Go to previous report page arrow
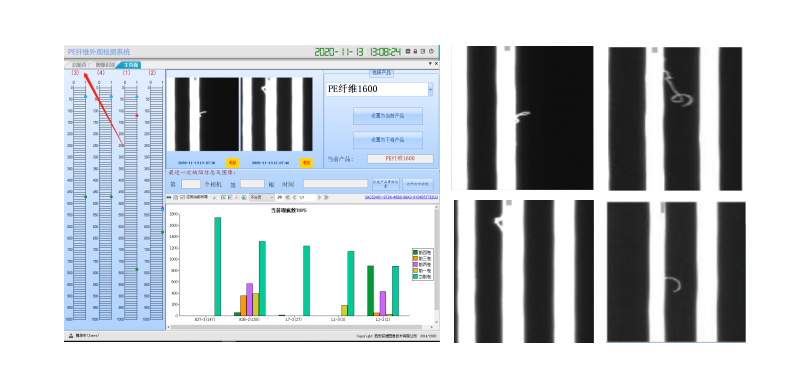Screen dimensions: 804x380 [x=294, y=197]
